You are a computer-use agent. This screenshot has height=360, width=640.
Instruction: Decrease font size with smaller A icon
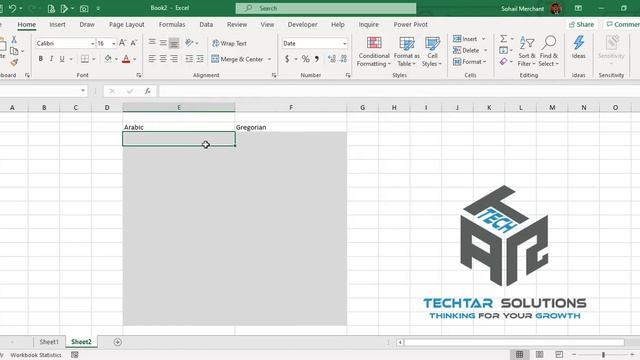[x=133, y=43]
